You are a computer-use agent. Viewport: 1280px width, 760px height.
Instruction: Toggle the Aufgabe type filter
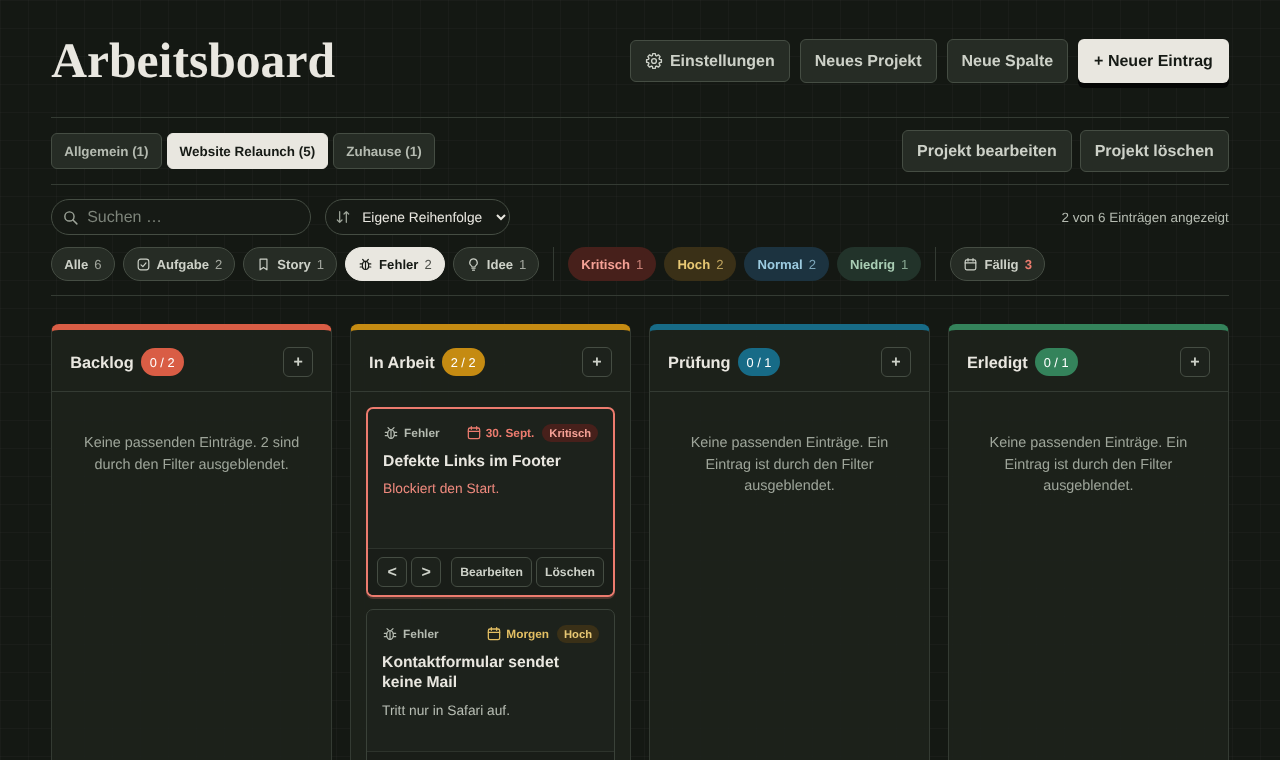[x=179, y=264]
